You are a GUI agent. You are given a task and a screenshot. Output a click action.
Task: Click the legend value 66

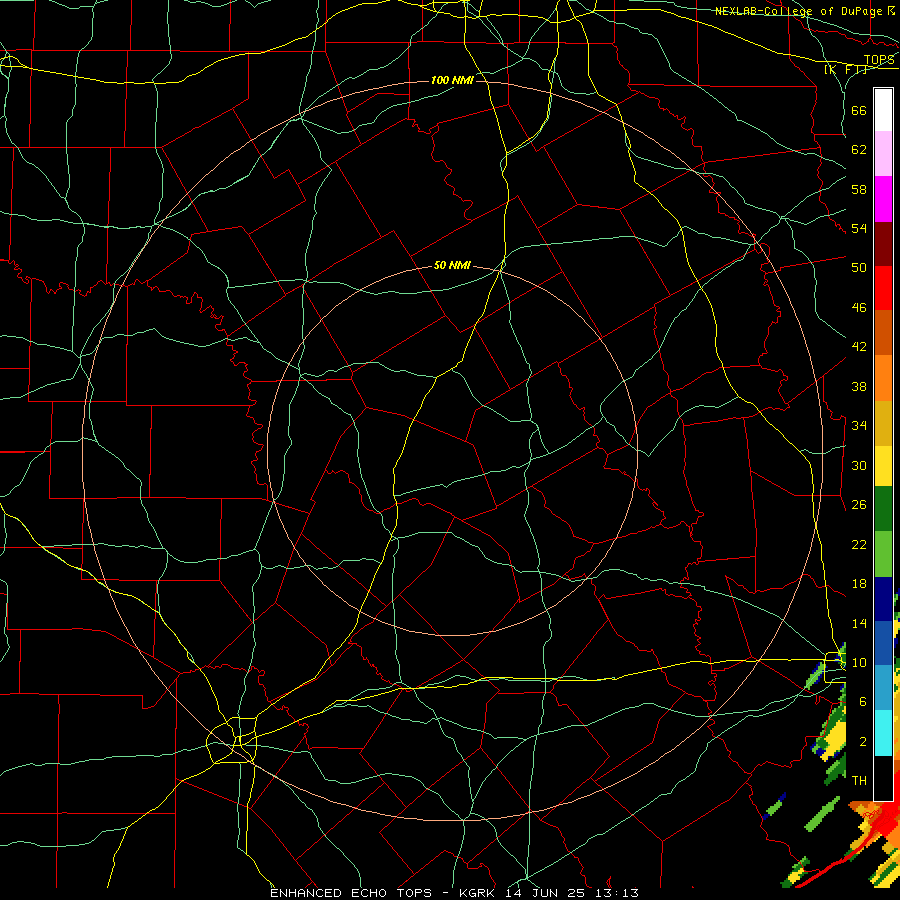tap(859, 111)
